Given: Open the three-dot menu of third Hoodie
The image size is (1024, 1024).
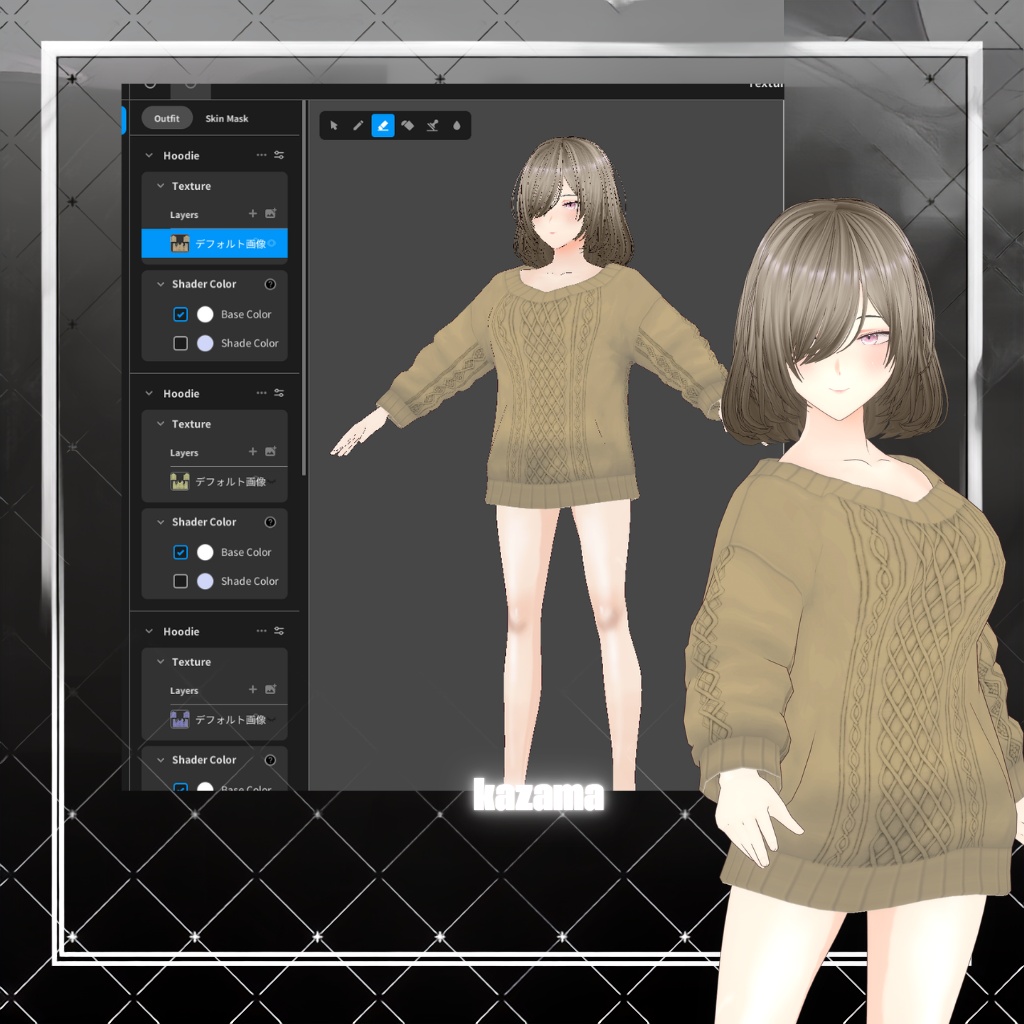Looking at the screenshot, I should pos(261,631).
